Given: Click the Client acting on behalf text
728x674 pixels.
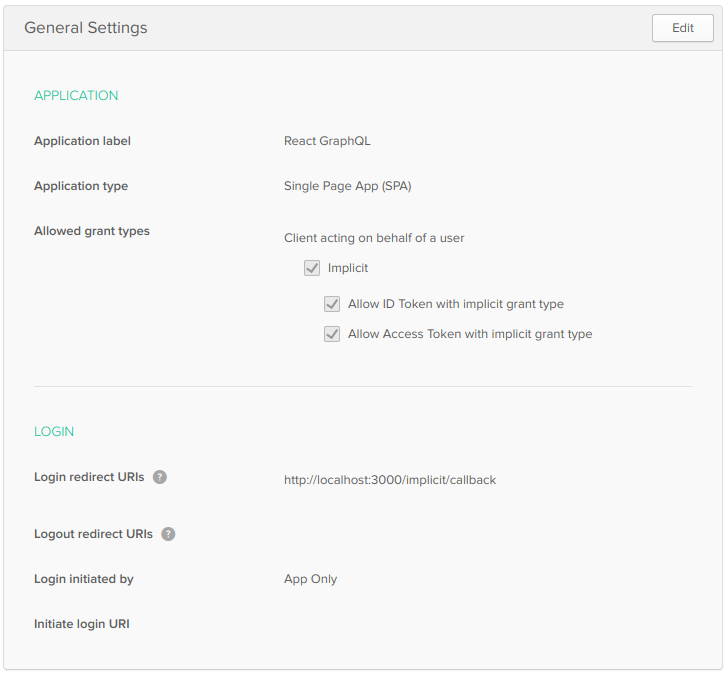Looking at the screenshot, I should [x=374, y=238].
